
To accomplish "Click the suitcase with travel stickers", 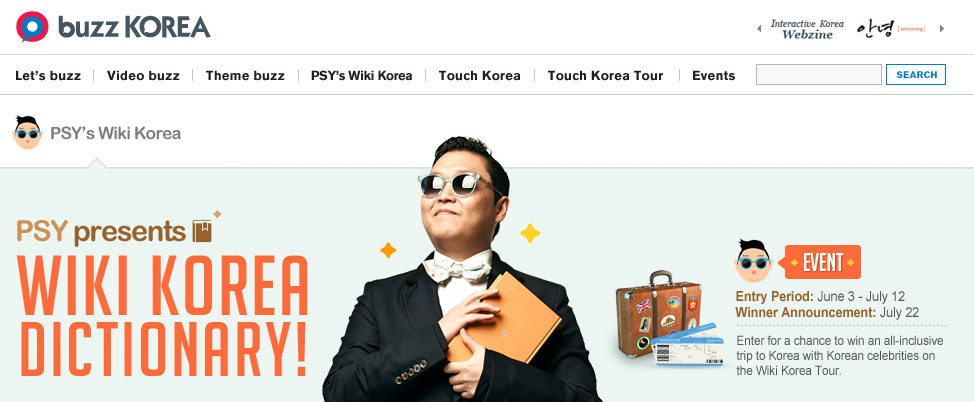I will 660,314.
